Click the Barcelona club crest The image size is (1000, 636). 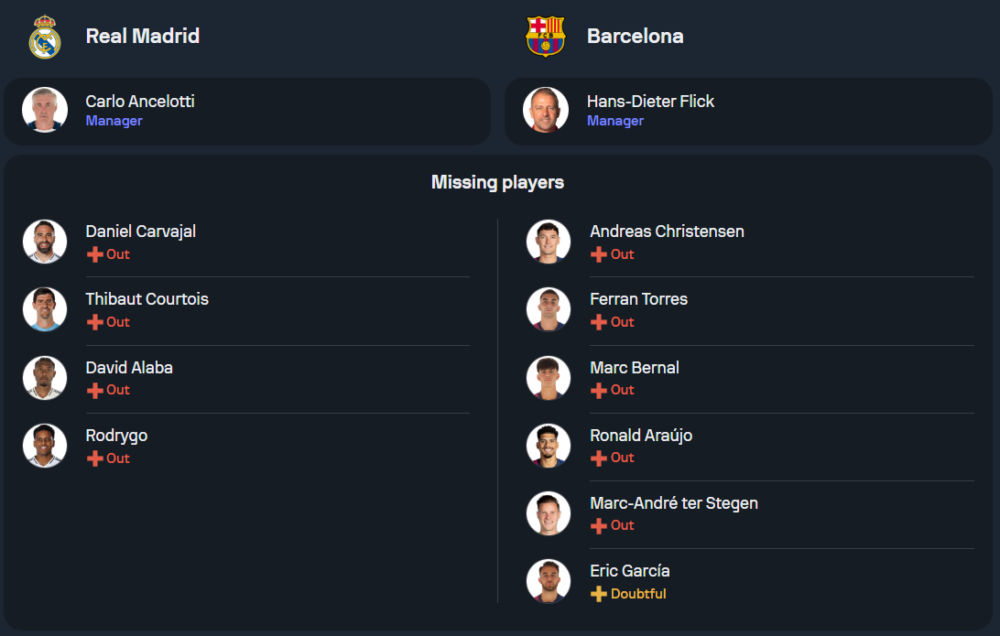pos(546,37)
